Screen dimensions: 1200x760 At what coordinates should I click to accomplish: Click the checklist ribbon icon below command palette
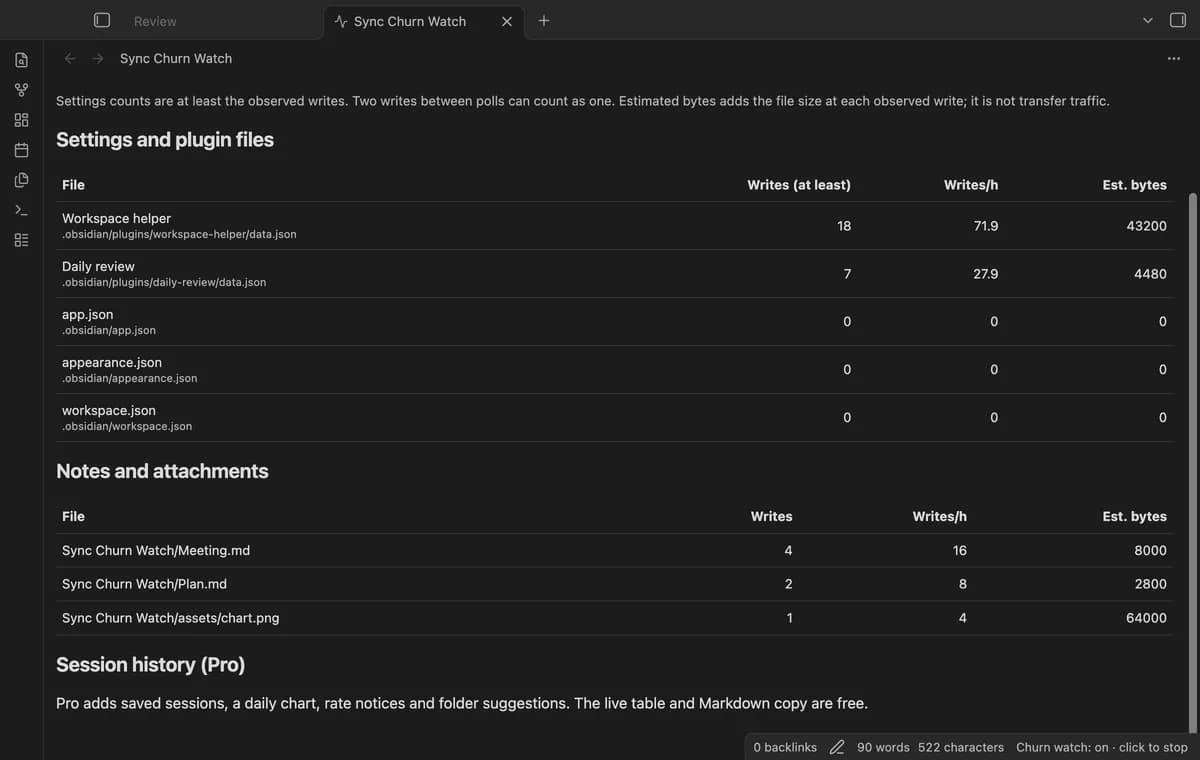pyautogui.click(x=21, y=240)
